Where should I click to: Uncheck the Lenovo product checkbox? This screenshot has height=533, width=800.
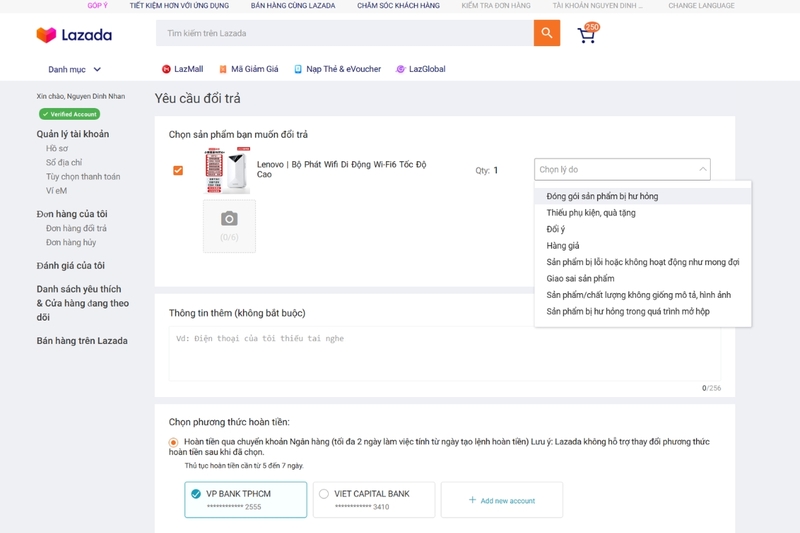pos(178,170)
